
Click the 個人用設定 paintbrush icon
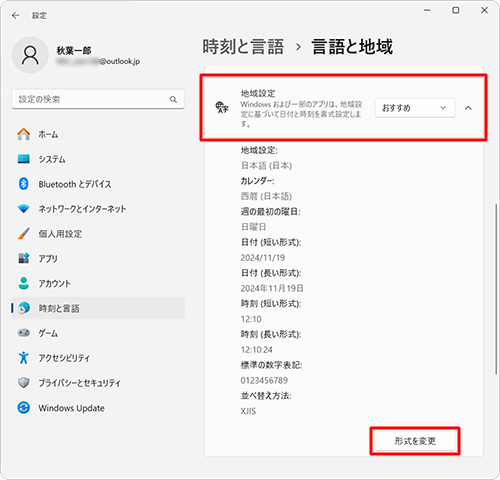[x=24, y=234]
